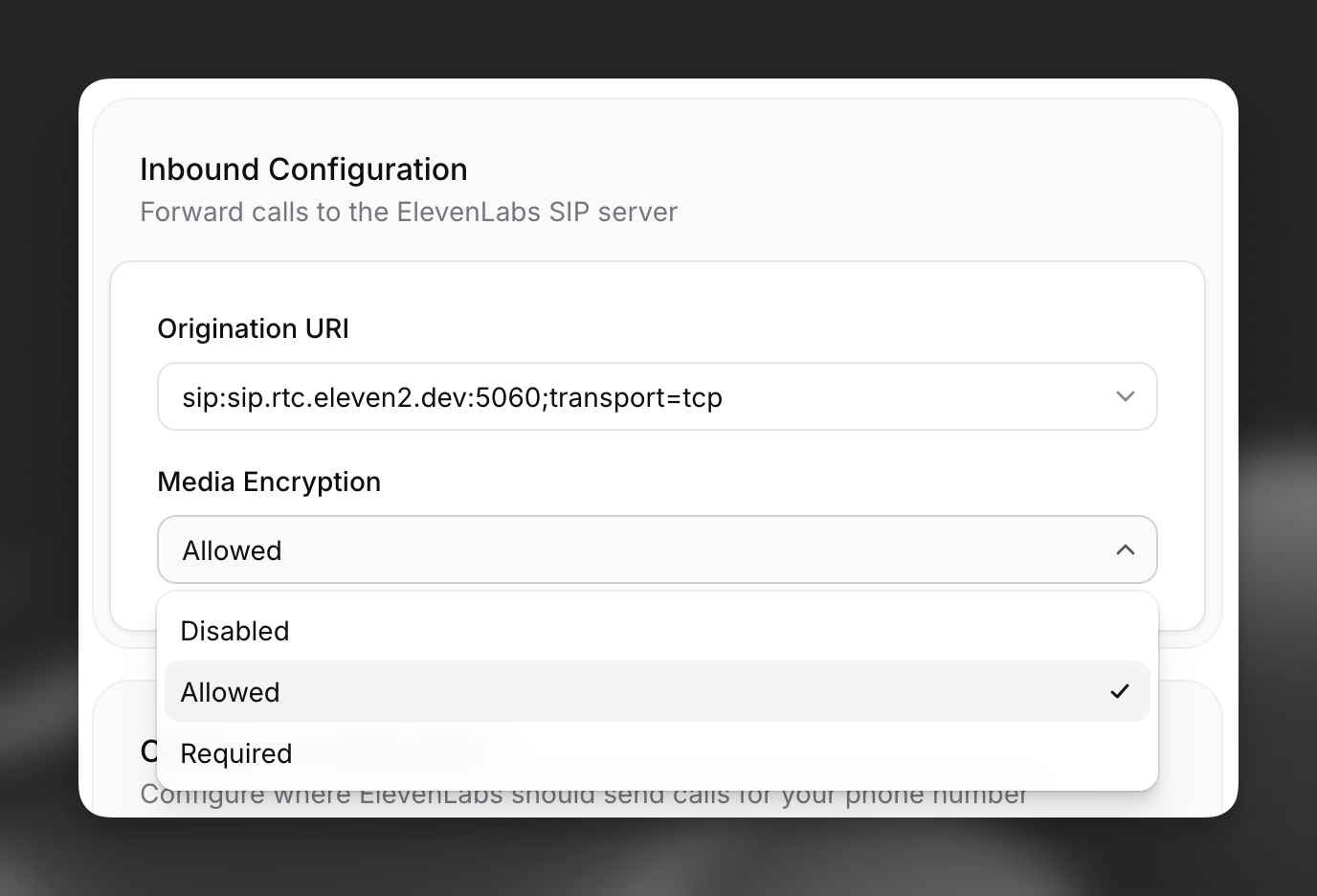The image size is (1317, 896).
Task: Click the Media Encryption label
Action: point(269,482)
